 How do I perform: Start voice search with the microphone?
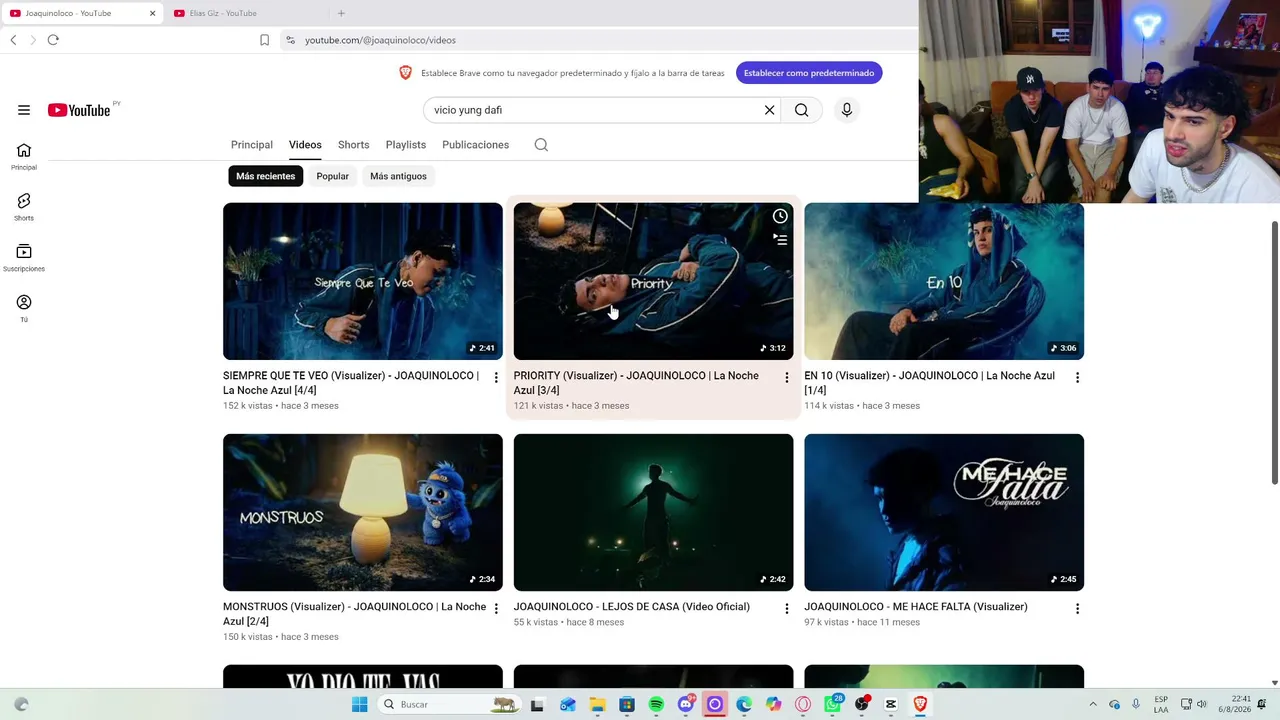(x=846, y=110)
